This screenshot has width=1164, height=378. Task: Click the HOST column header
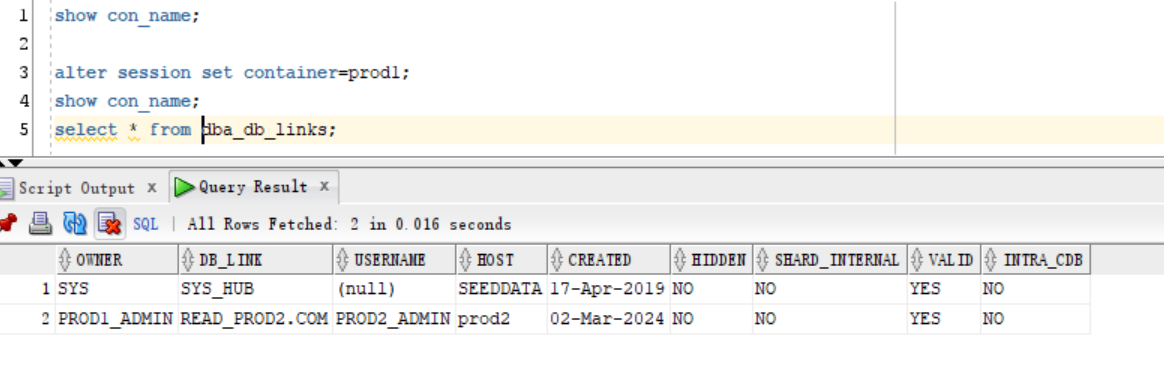(502, 260)
